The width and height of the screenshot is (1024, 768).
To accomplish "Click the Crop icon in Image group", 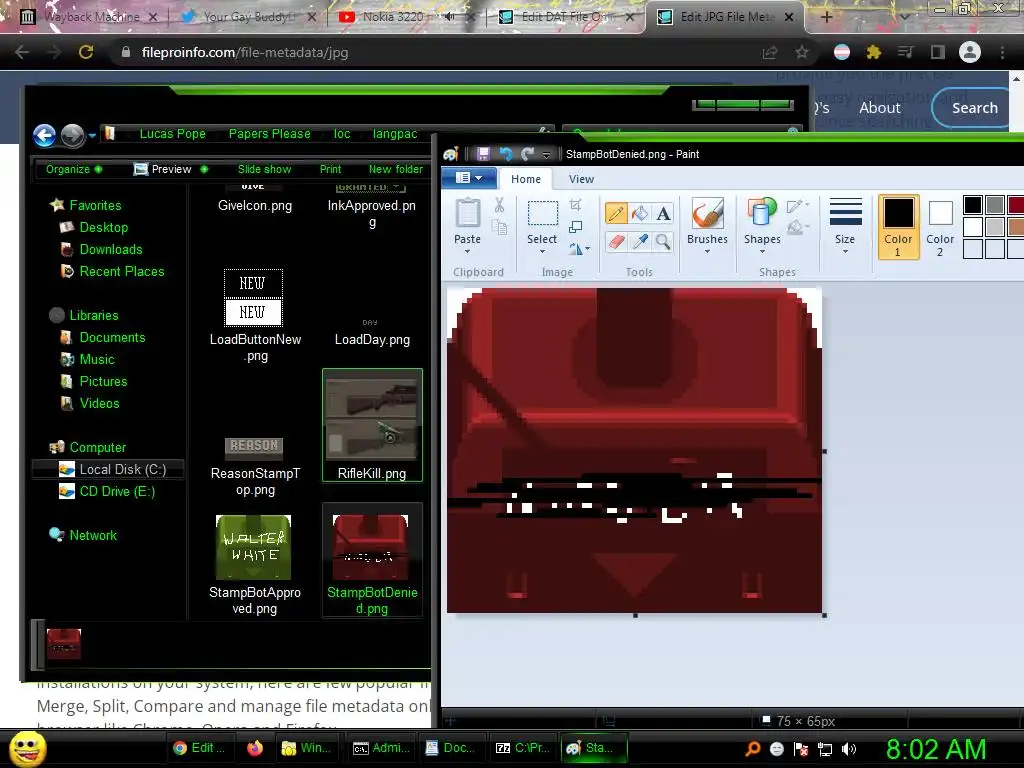I will click(575, 205).
